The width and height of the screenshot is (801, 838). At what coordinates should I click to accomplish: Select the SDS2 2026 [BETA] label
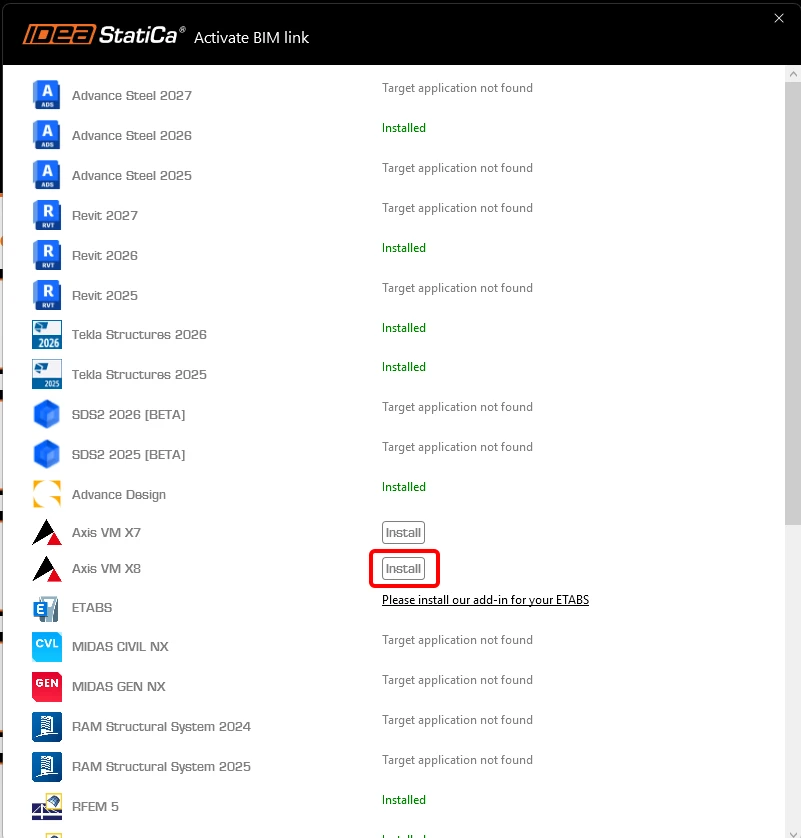(x=128, y=415)
